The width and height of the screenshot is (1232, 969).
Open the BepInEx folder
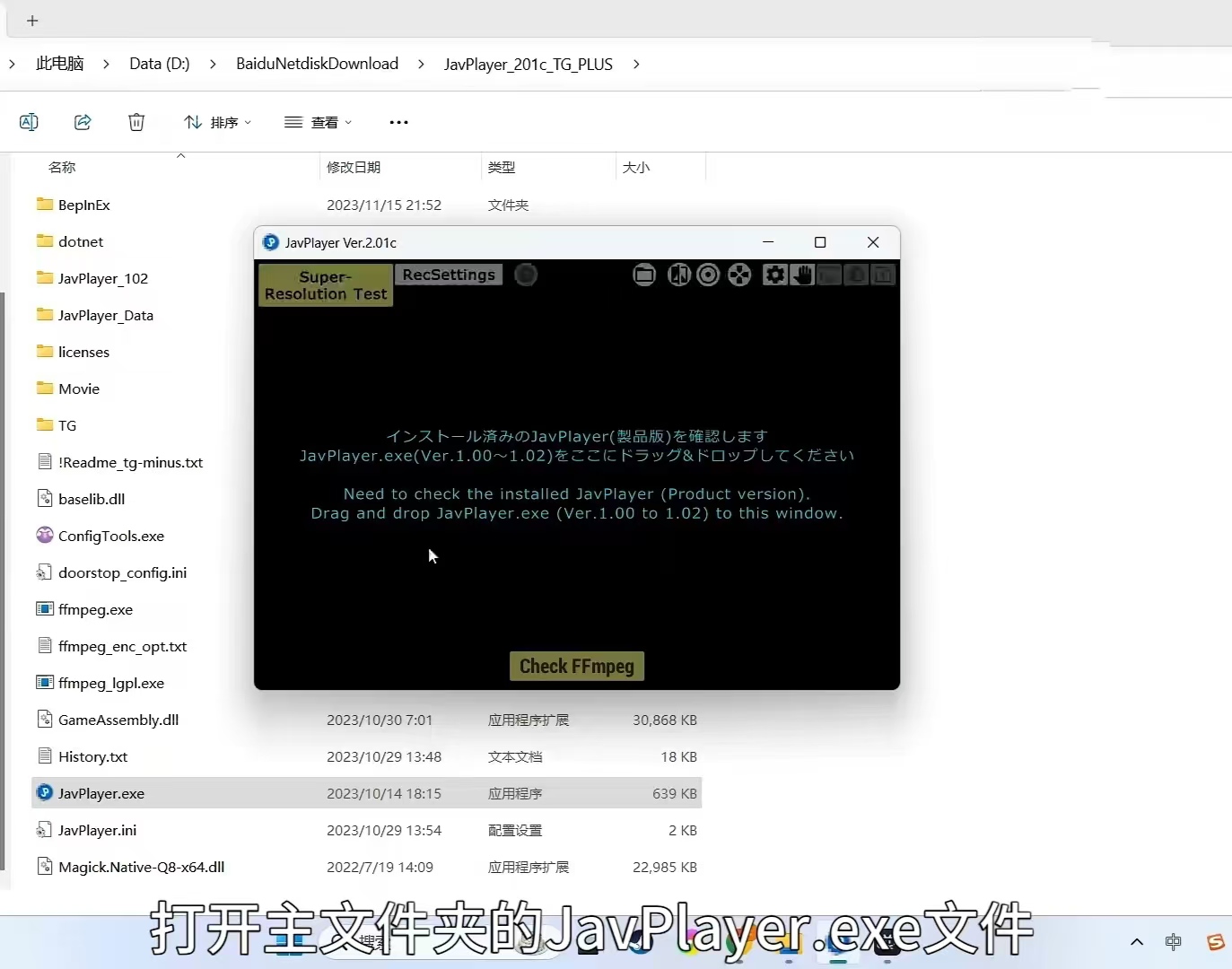[x=84, y=205]
